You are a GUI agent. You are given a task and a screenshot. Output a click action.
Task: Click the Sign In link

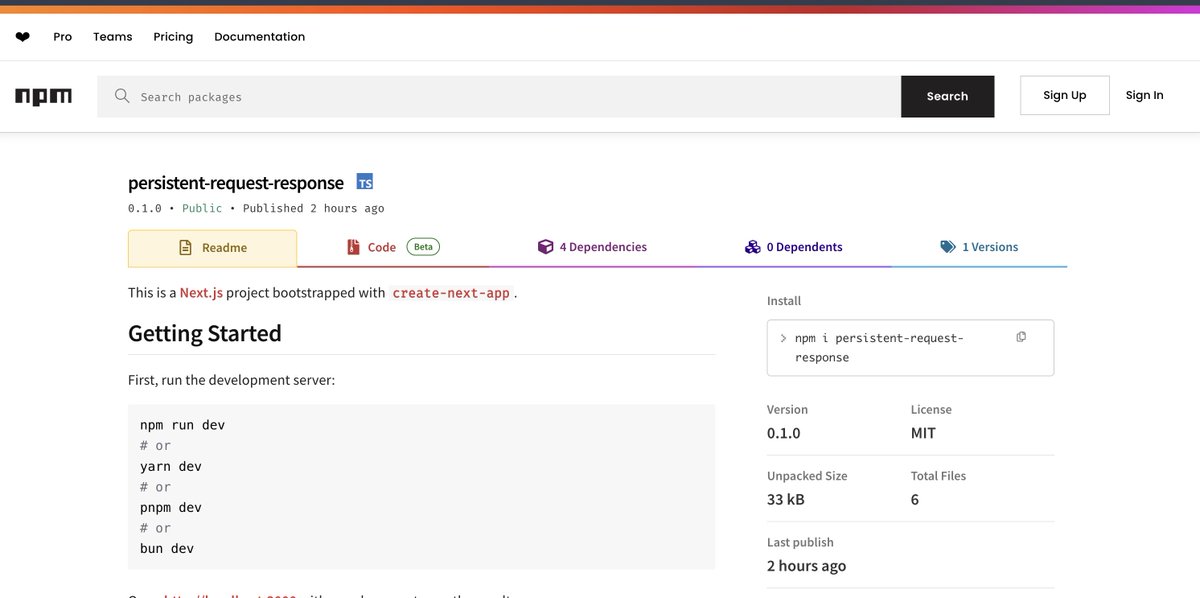(1144, 95)
